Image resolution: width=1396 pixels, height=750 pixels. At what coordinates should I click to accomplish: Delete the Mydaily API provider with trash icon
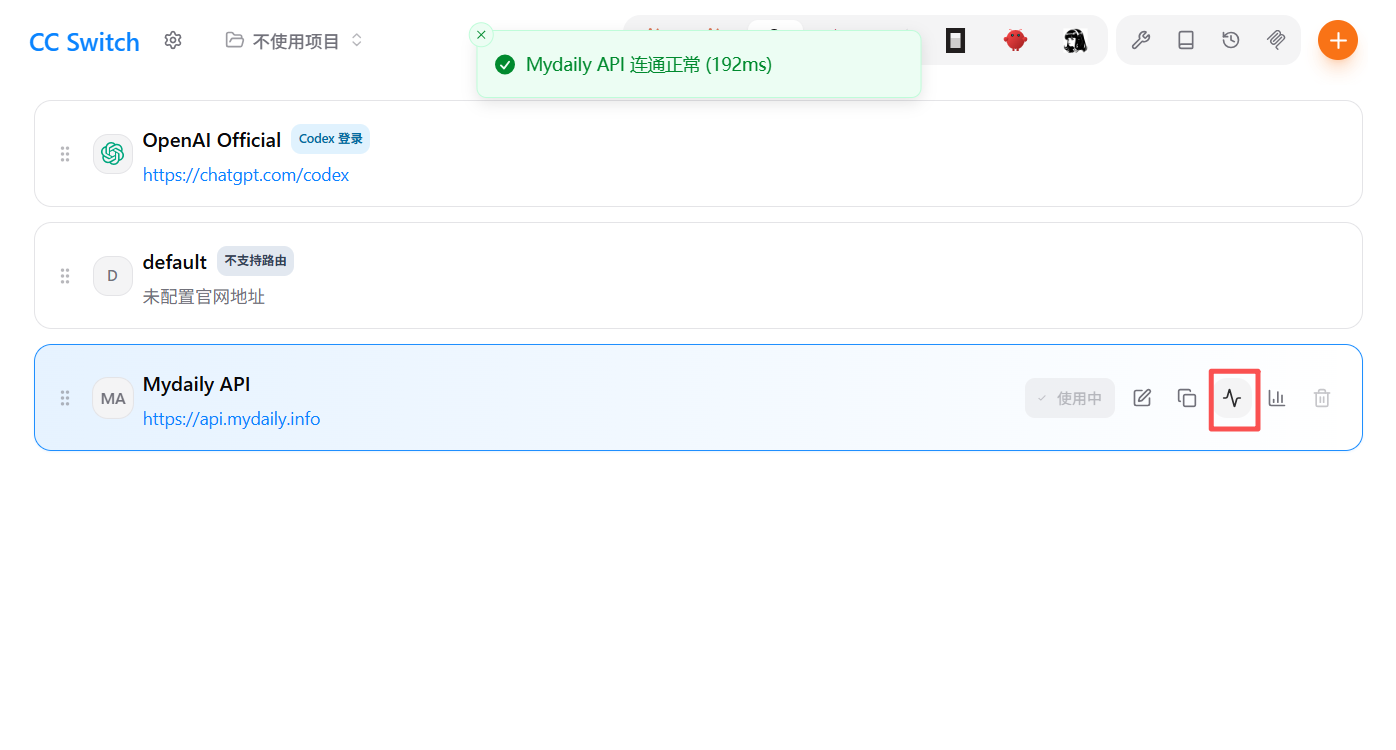tap(1322, 398)
